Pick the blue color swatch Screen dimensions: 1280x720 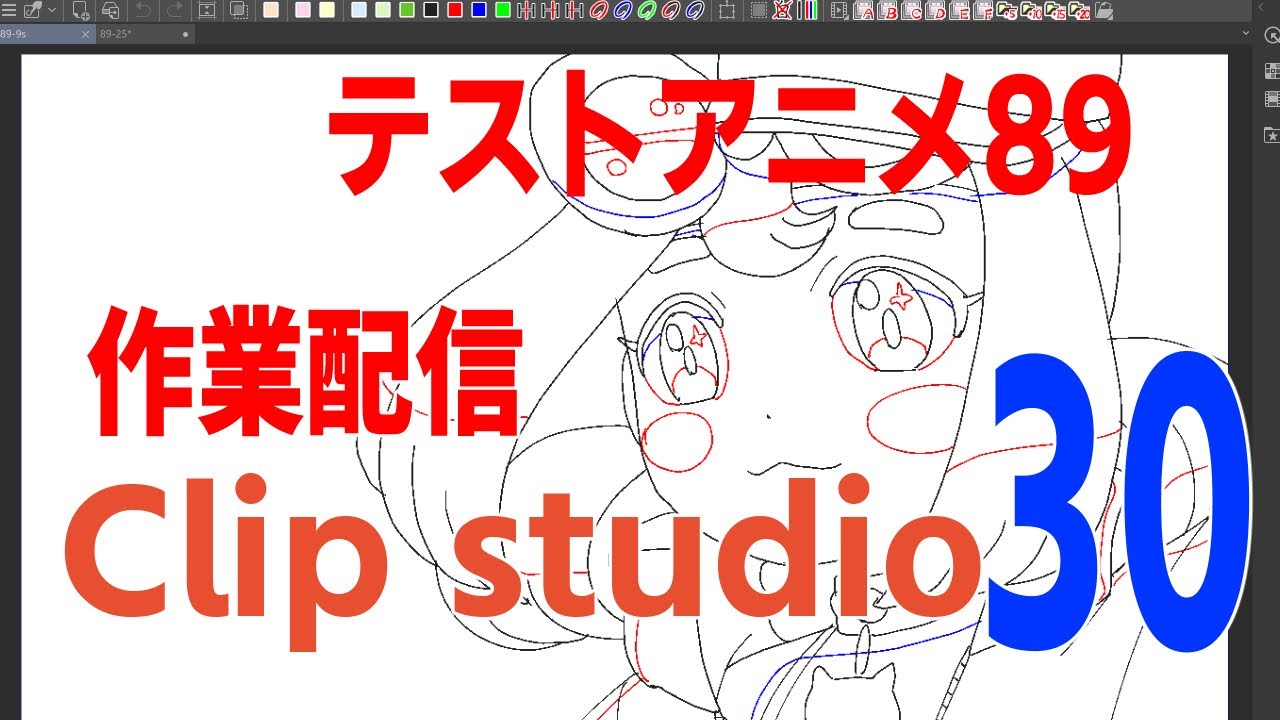click(x=479, y=10)
